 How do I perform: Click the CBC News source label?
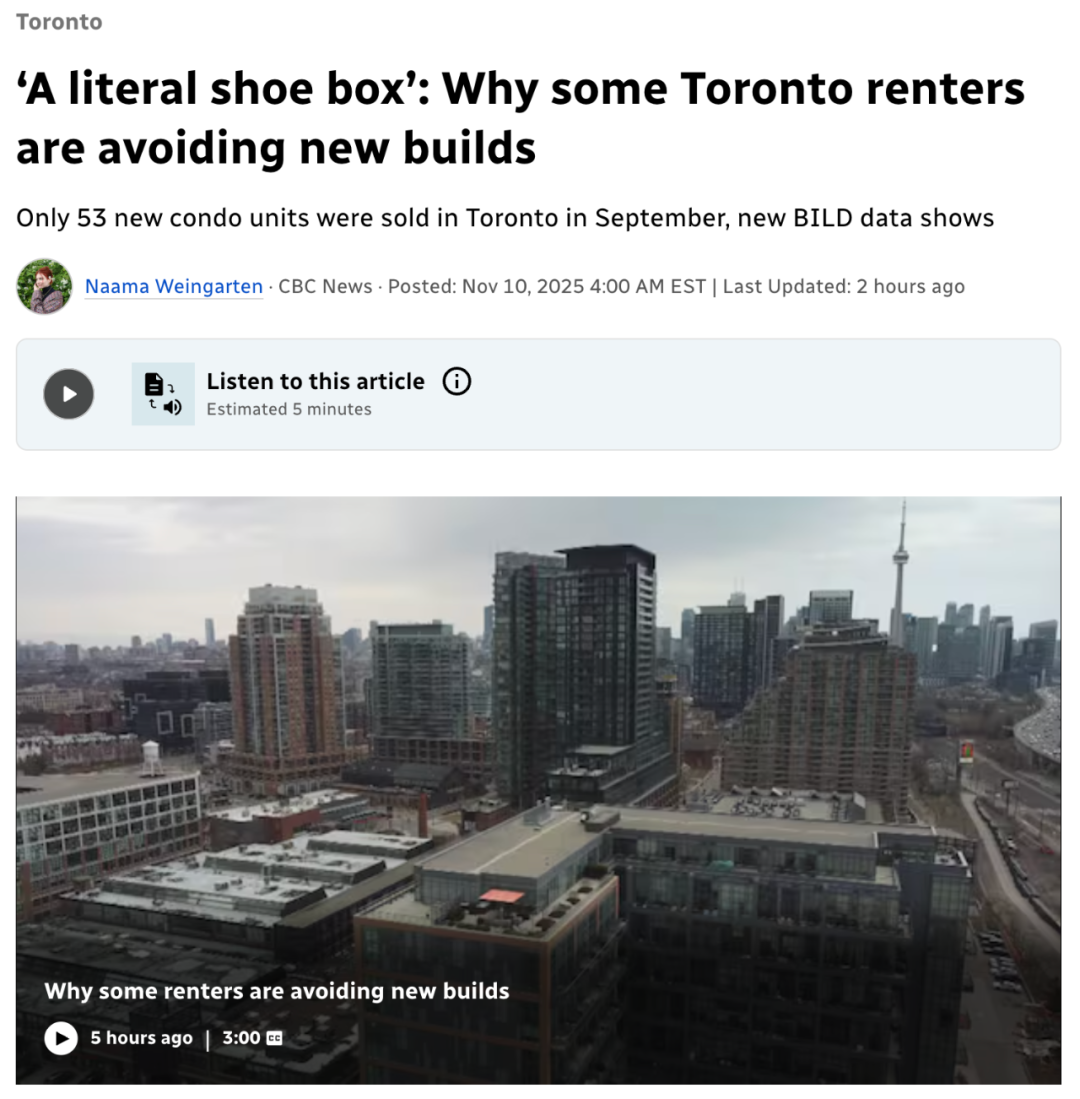[325, 287]
